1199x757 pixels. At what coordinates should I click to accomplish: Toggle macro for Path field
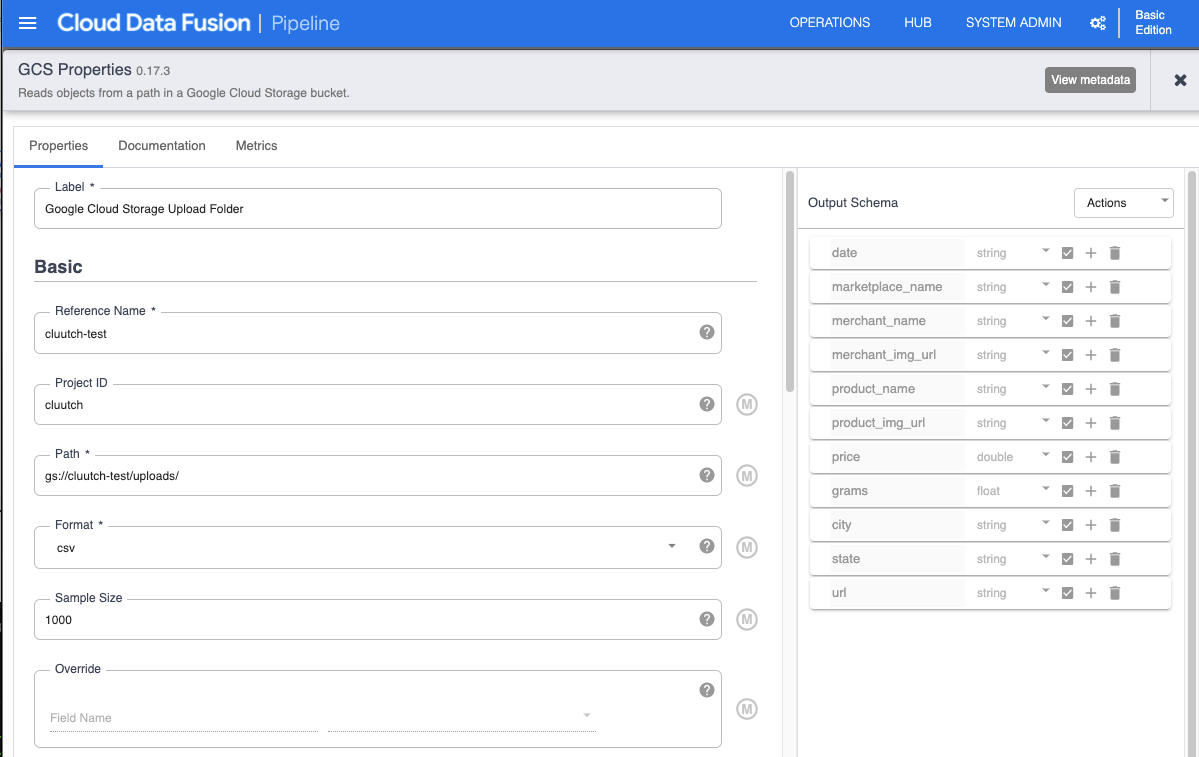pyautogui.click(x=746, y=476)
